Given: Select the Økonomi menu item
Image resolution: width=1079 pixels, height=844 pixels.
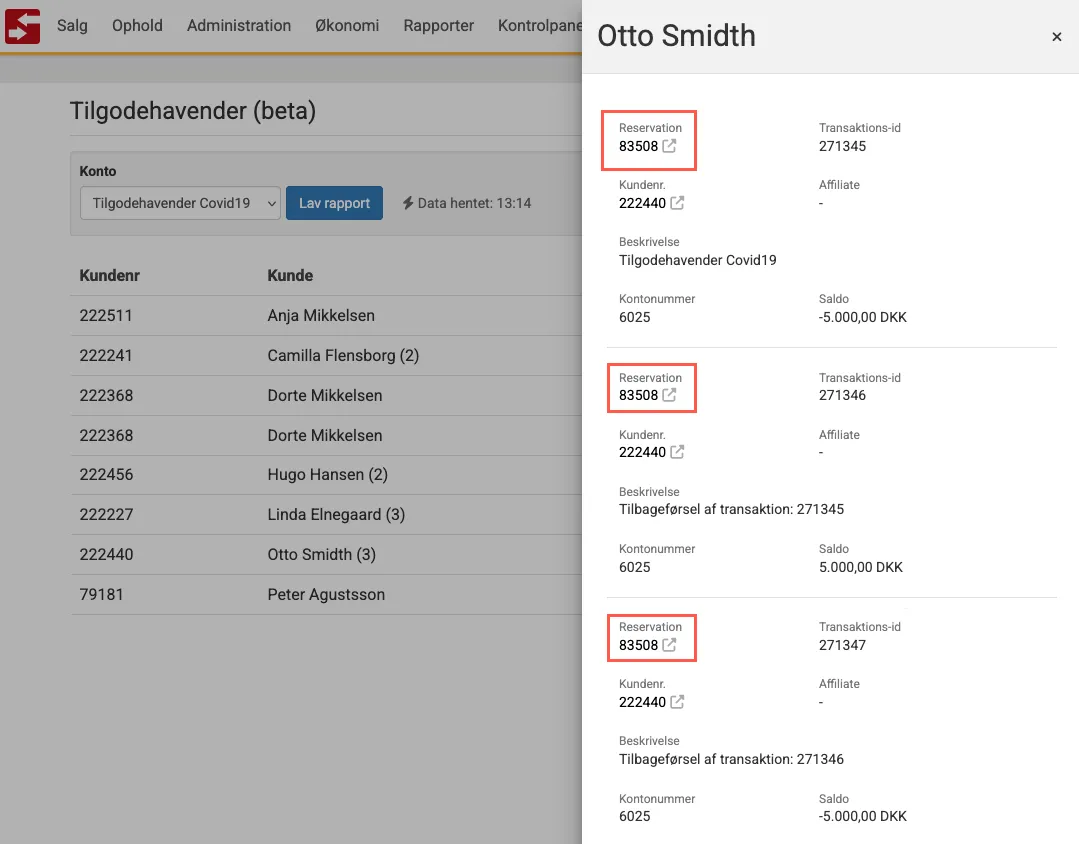Looking at the screenshot, I should click(347, 26).
